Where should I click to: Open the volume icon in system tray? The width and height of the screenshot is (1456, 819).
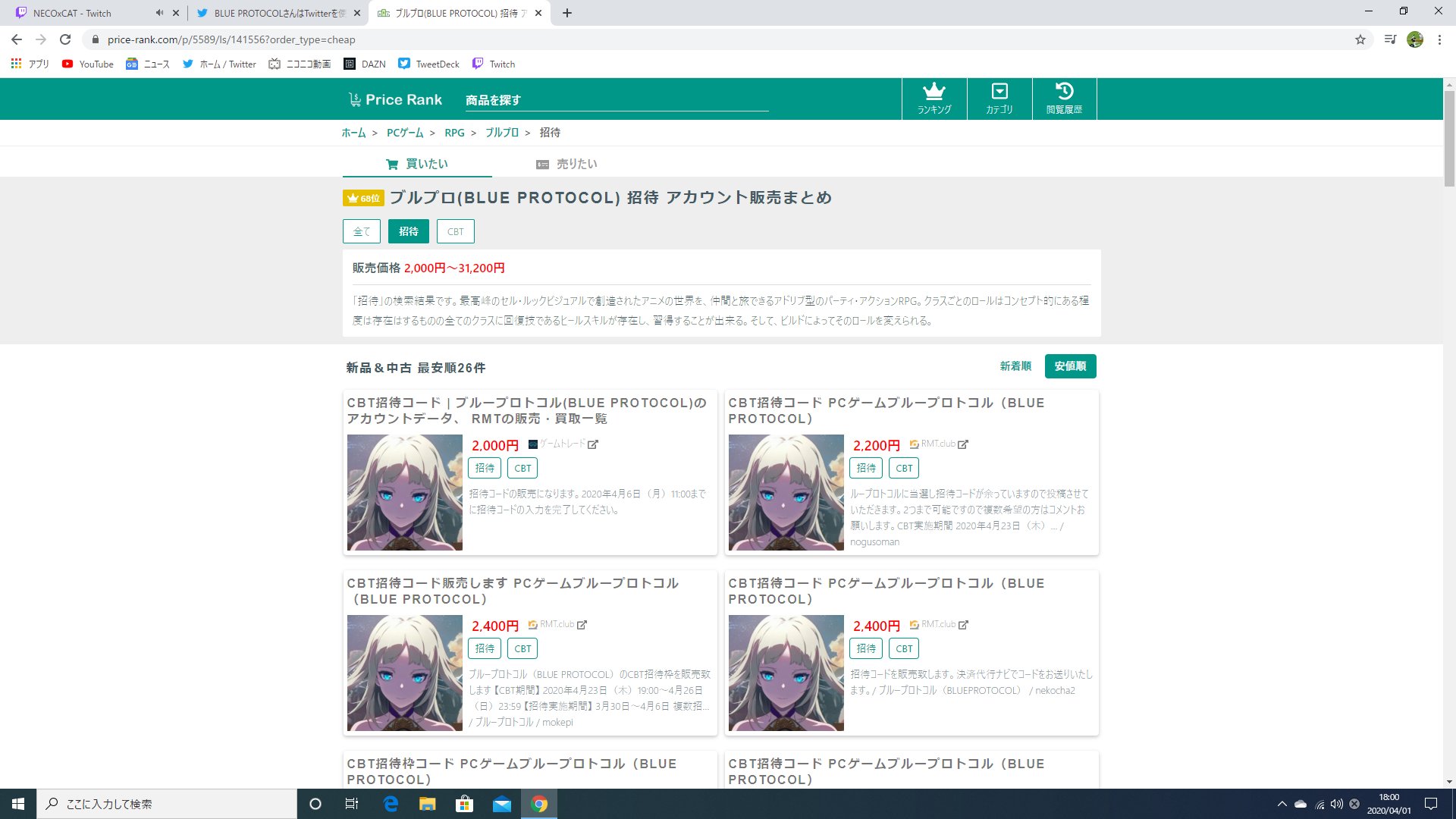1336,804
